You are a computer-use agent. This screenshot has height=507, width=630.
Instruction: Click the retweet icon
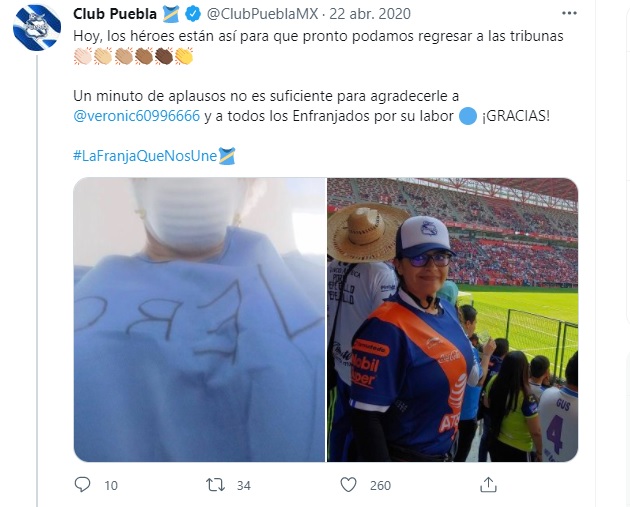pos(215,485)
